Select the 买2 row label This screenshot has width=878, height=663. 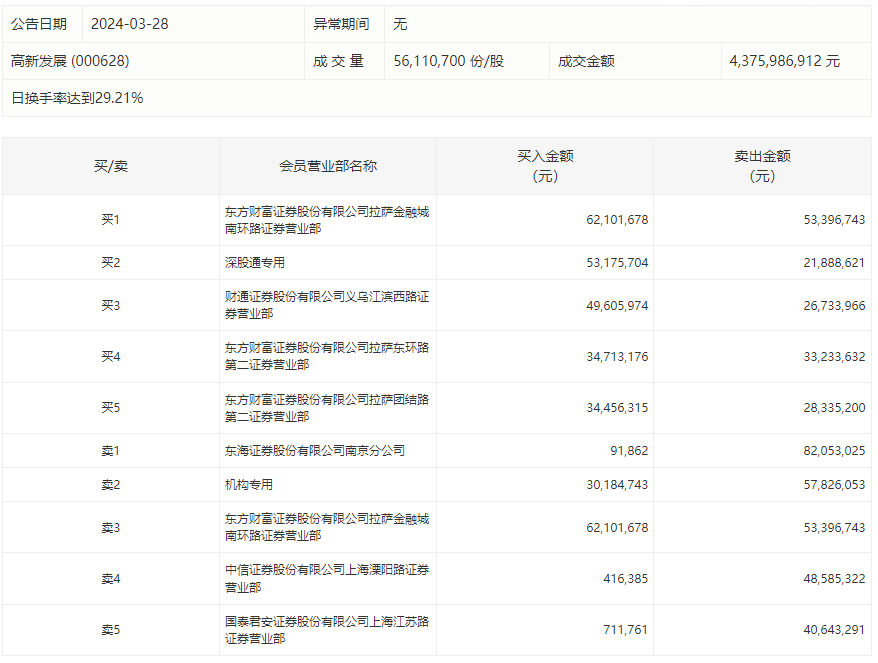(x=111, y=263)
